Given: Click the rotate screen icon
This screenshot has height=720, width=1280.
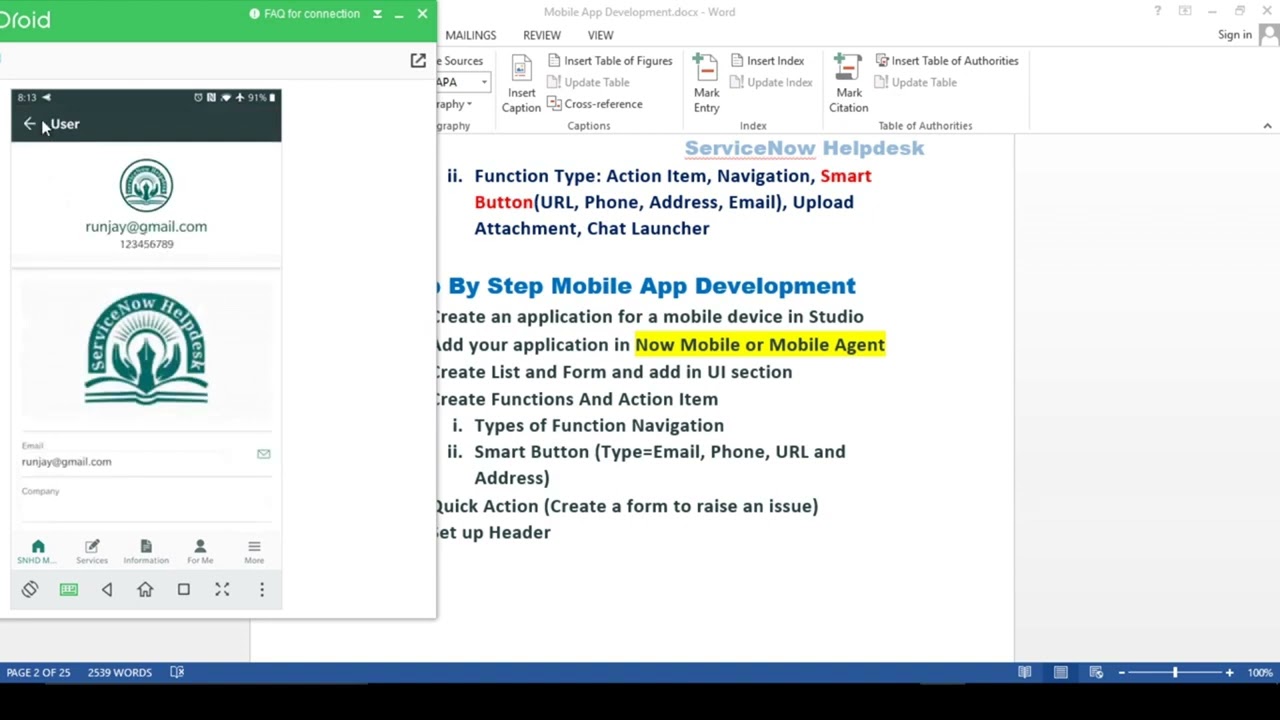Looking at the screenshot, I should pos(29,590).
